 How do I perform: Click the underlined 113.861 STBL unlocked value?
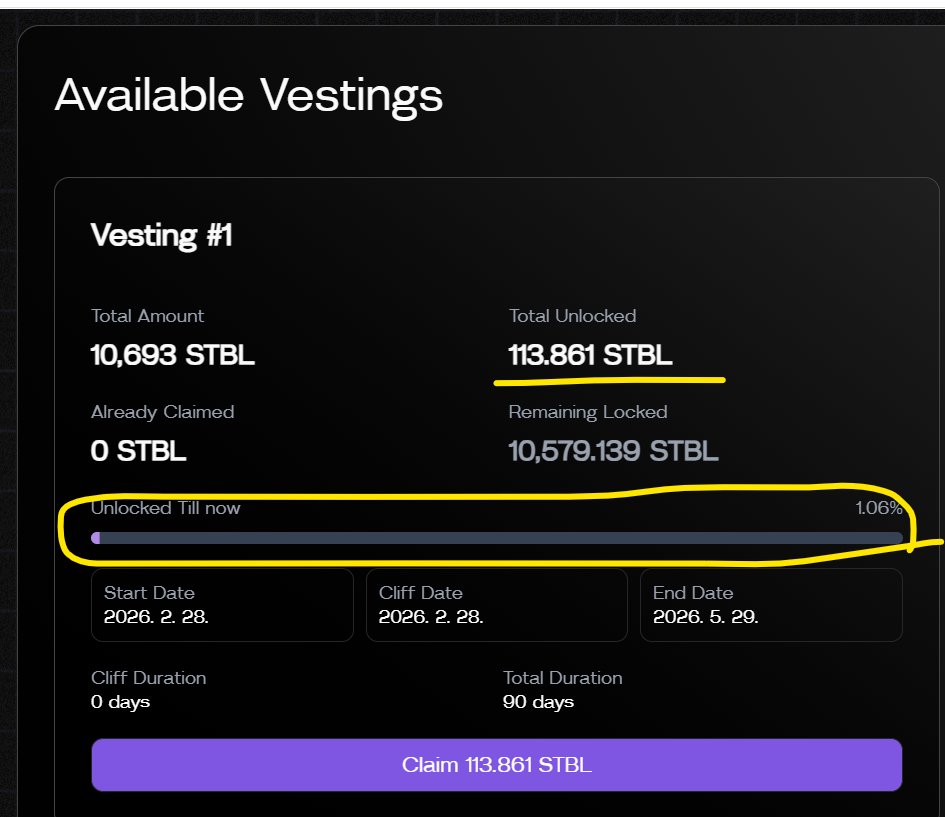pyautogui.click(x=590, y=355)
